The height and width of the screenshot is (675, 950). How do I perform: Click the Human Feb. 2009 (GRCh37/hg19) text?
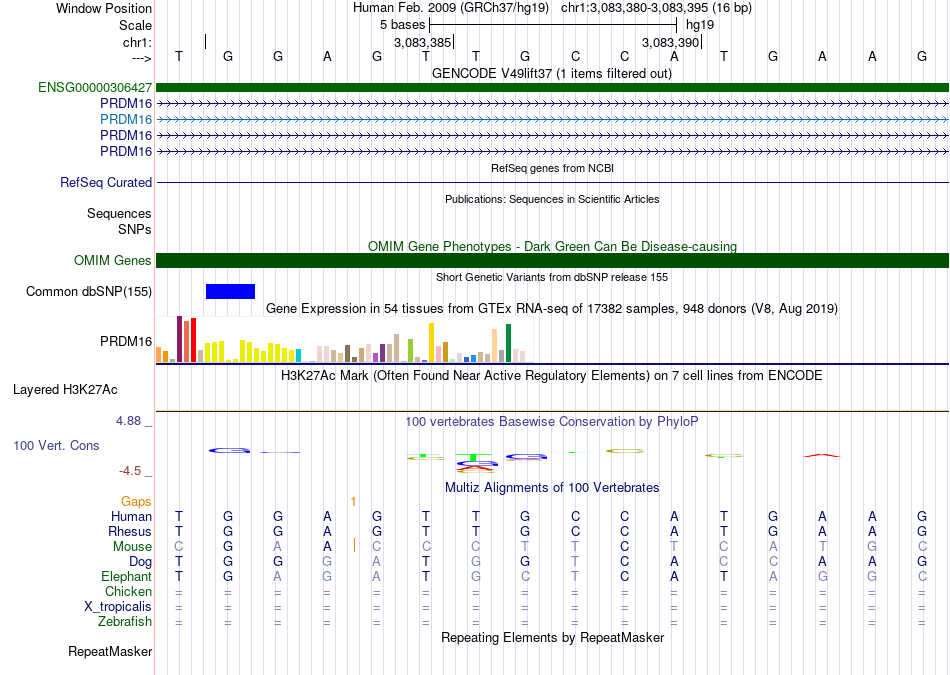(451, 8)
